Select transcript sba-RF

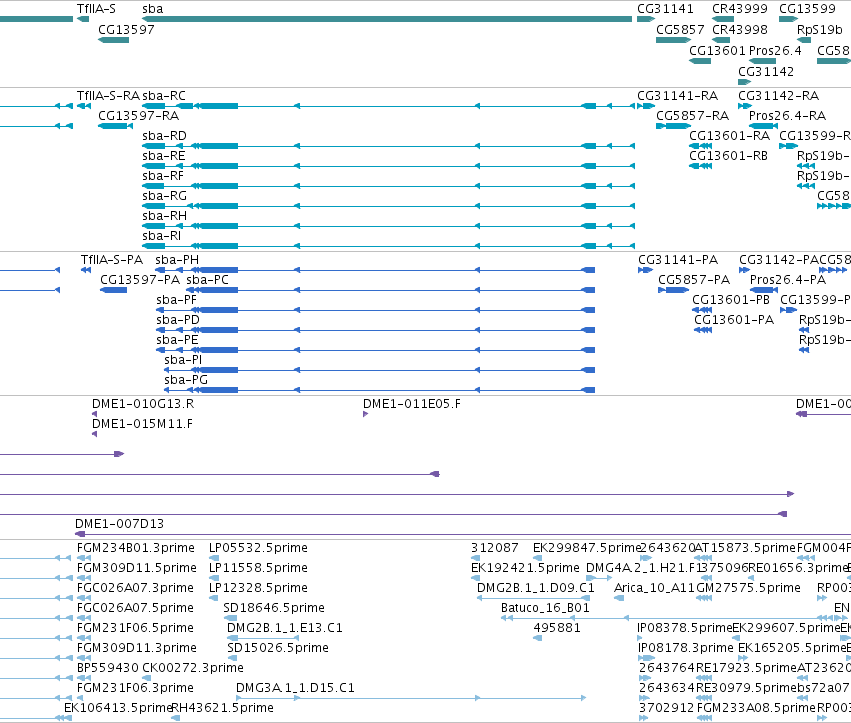click(x=163, y=176)
